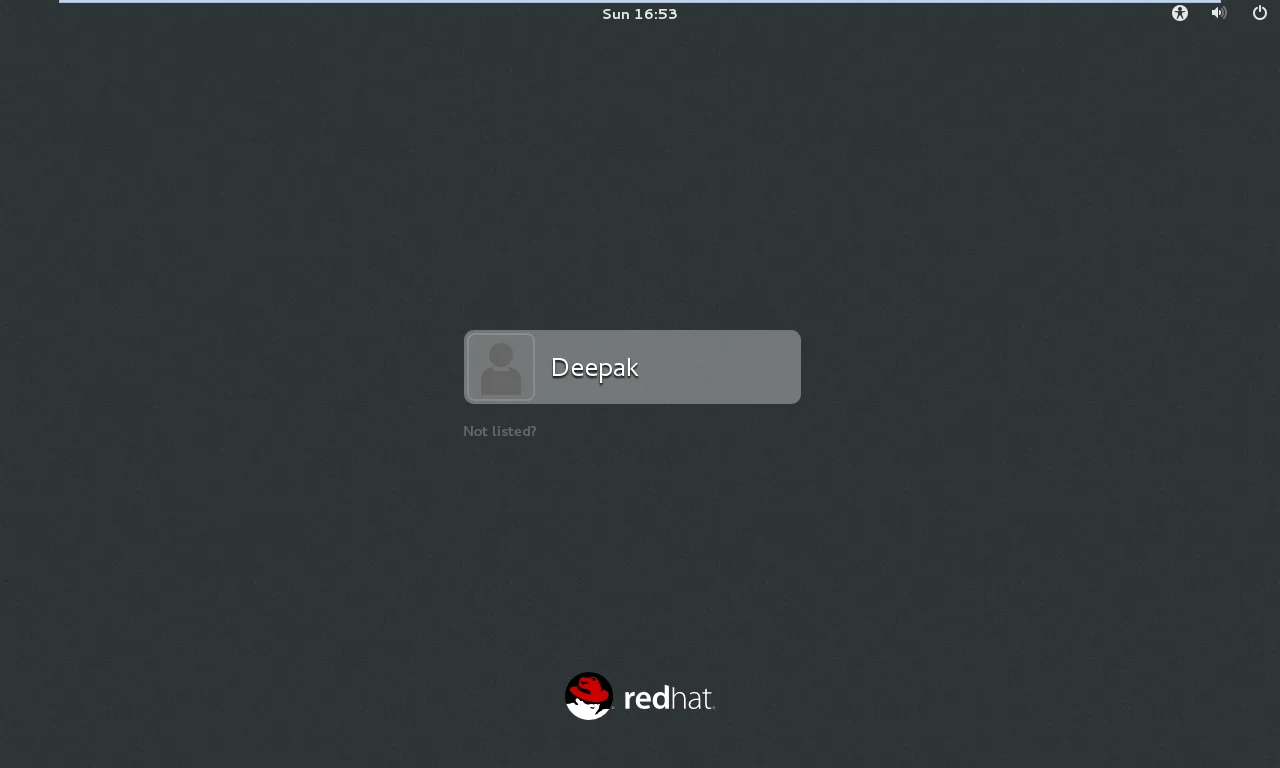Open the clock showing Sun 16:53
This screenshot has width=1280, height=768.
pyautogui.click(x=640, y=14)
